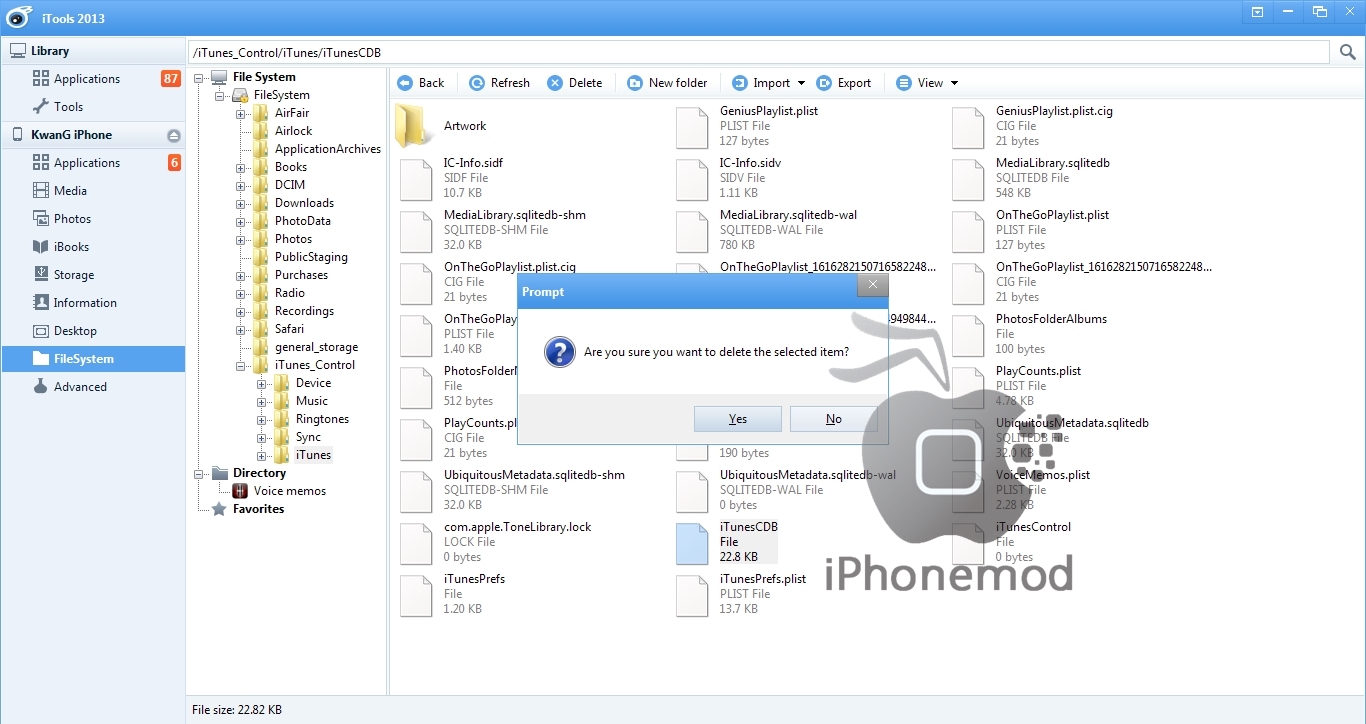Cancel deletion with No button

(x=833, y=419)
